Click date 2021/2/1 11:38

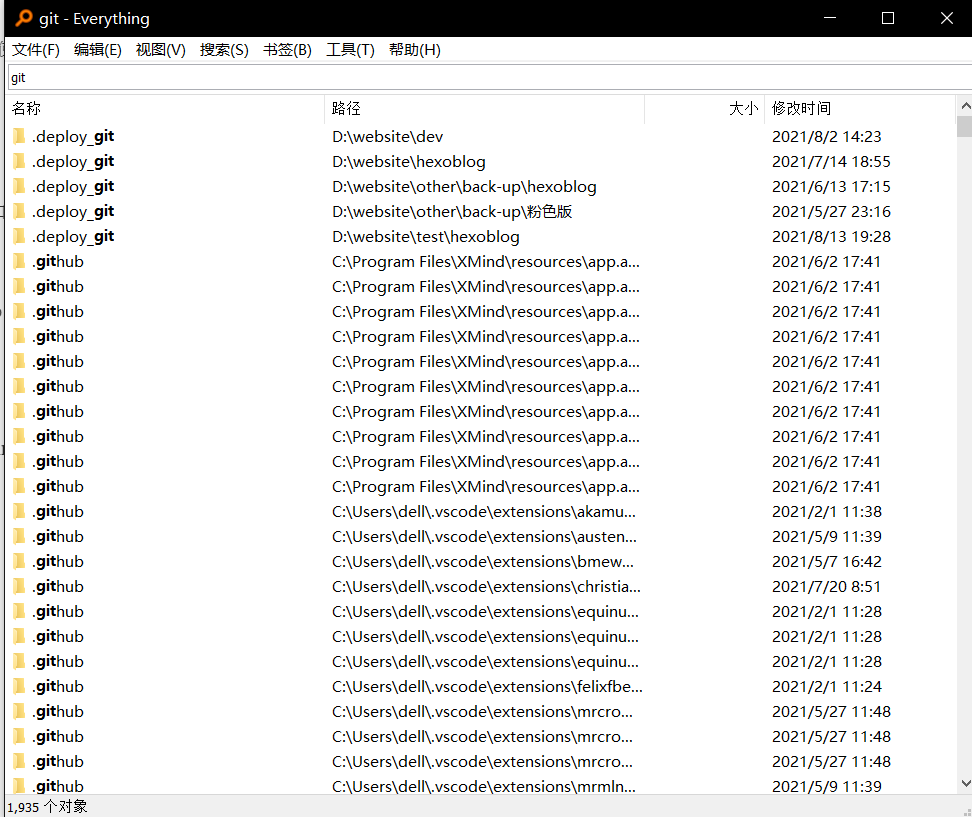coord(827,511)
